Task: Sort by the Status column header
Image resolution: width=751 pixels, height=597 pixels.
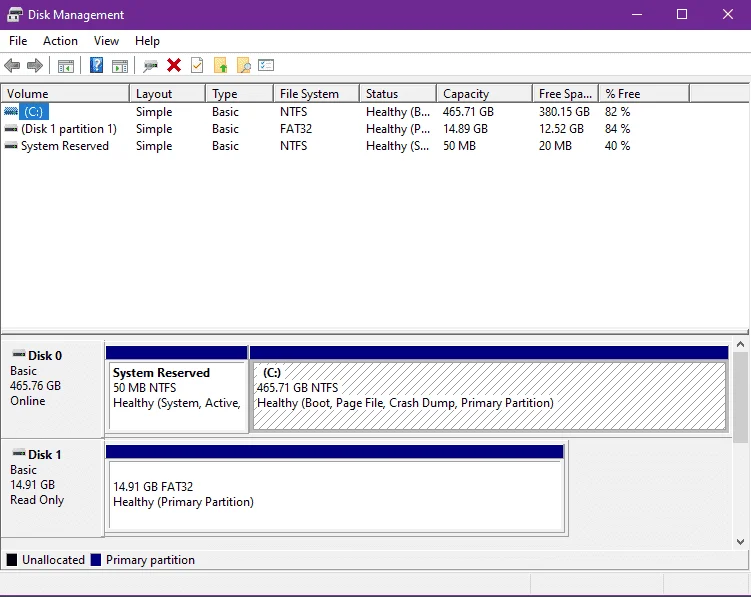Action: [x=398, y=94]
